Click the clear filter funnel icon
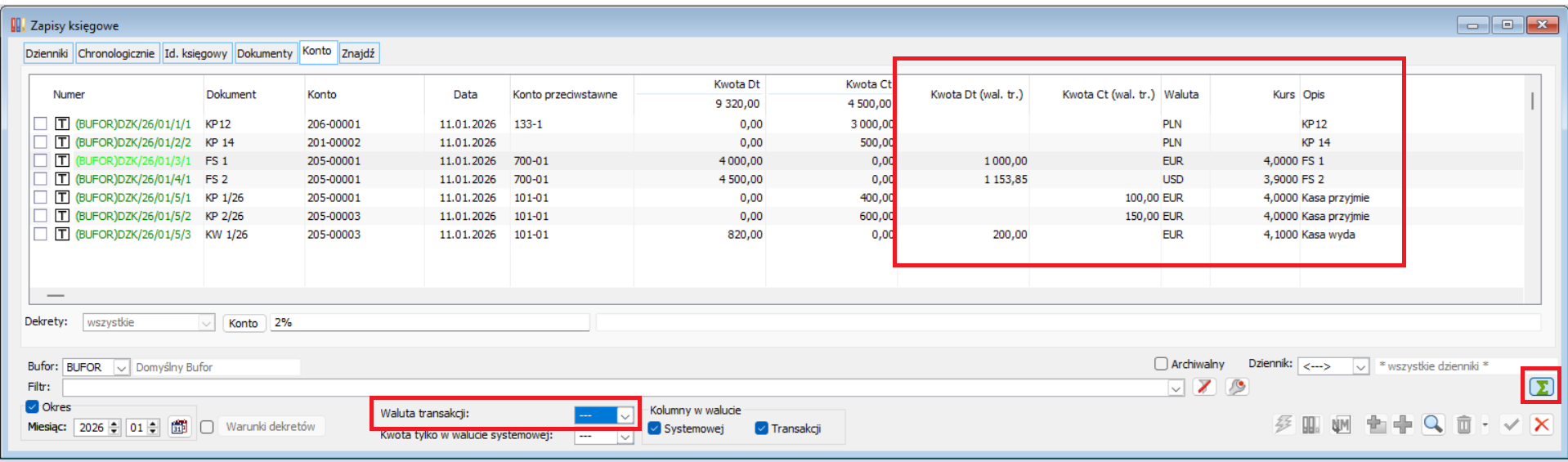 coord(1203,387)
